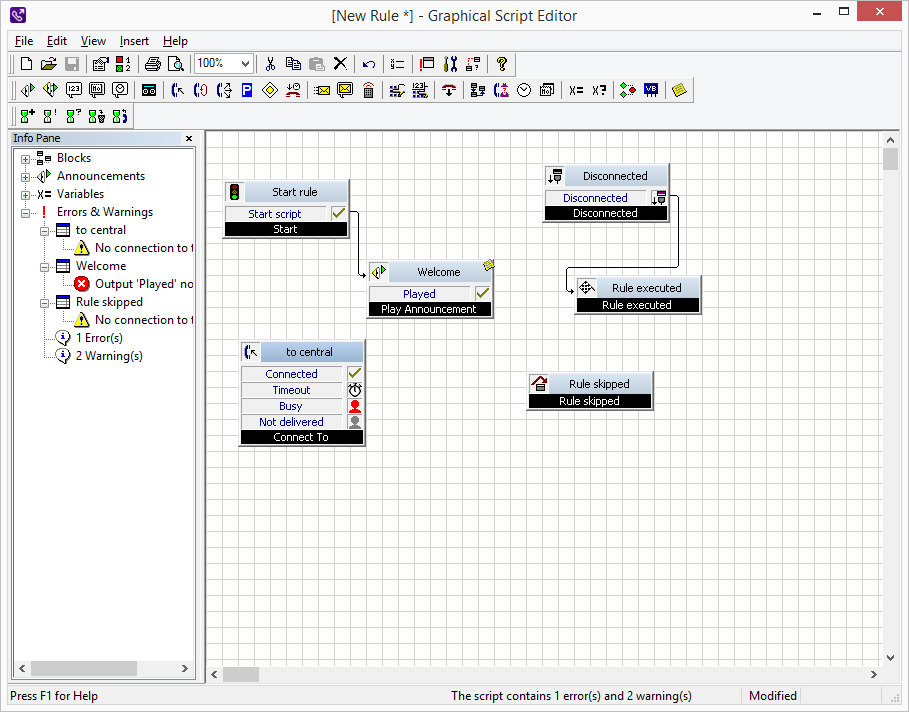909x712 pixels.
Task: Expand the Variables tree node
Action: [x=25, y=194]
